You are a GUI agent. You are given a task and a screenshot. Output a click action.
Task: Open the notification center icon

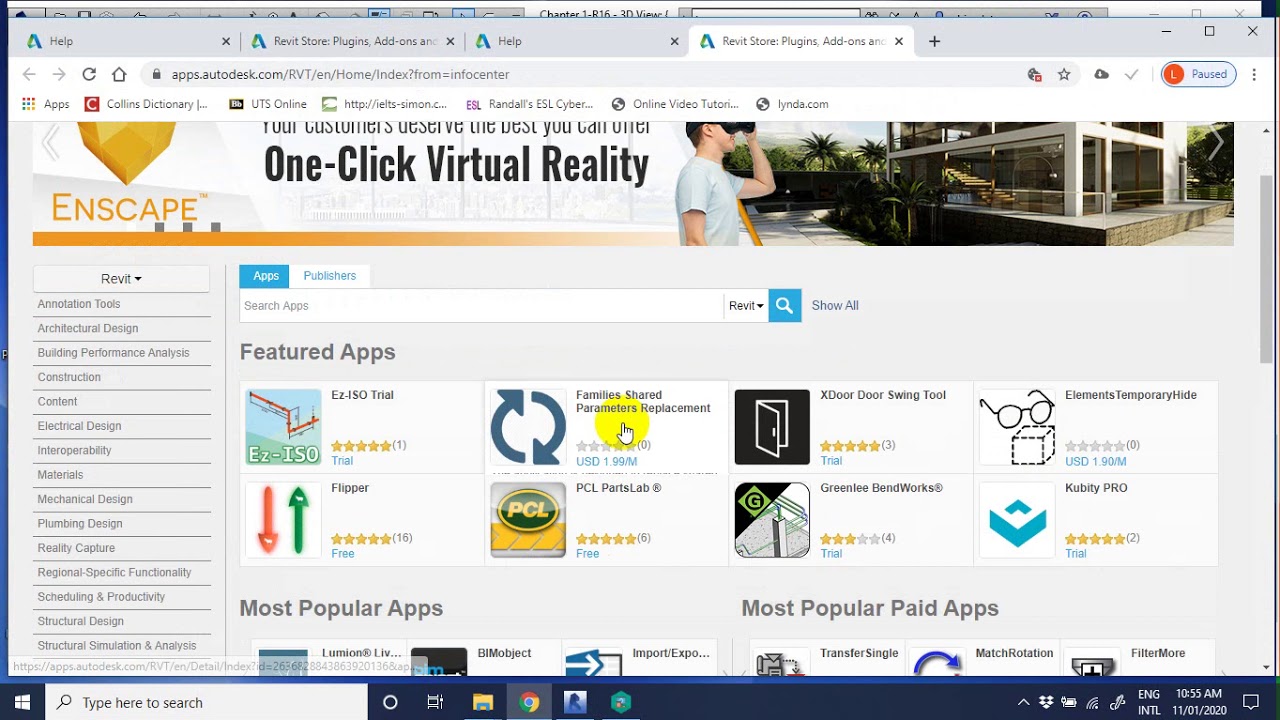coord(1251,702)
